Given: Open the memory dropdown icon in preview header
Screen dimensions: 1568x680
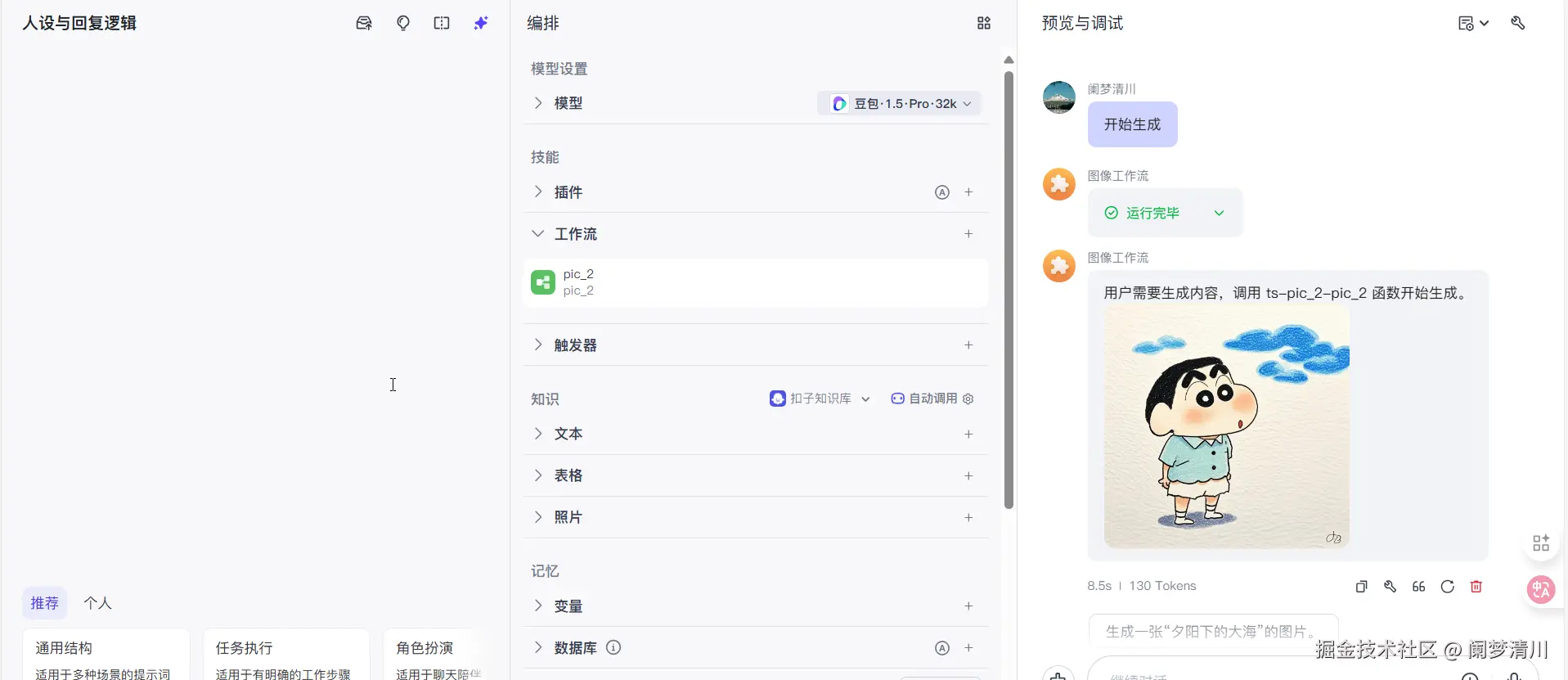Looking at the screenshot, I should 1473,23.
